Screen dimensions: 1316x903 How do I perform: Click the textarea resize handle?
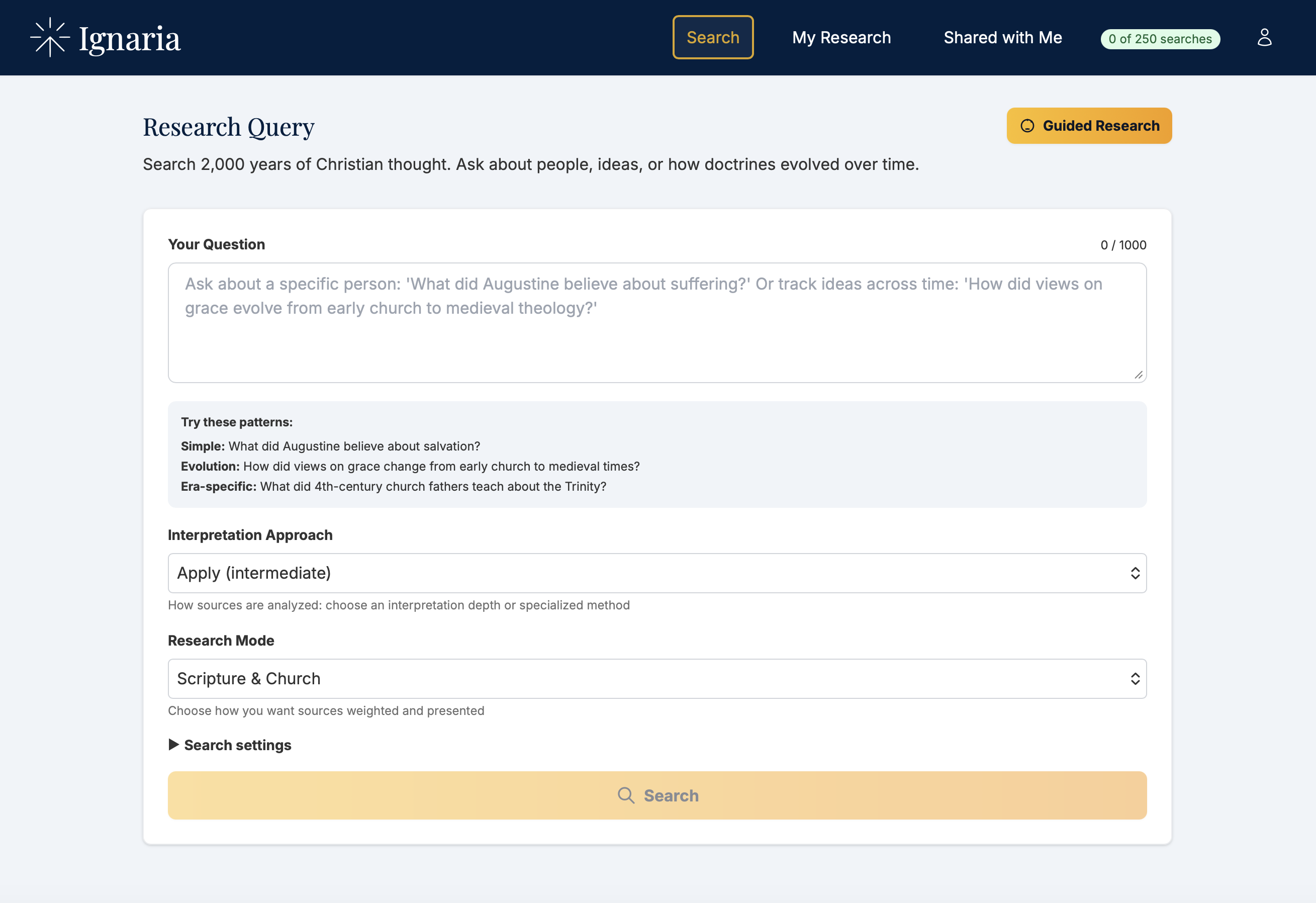(1139, 374)
